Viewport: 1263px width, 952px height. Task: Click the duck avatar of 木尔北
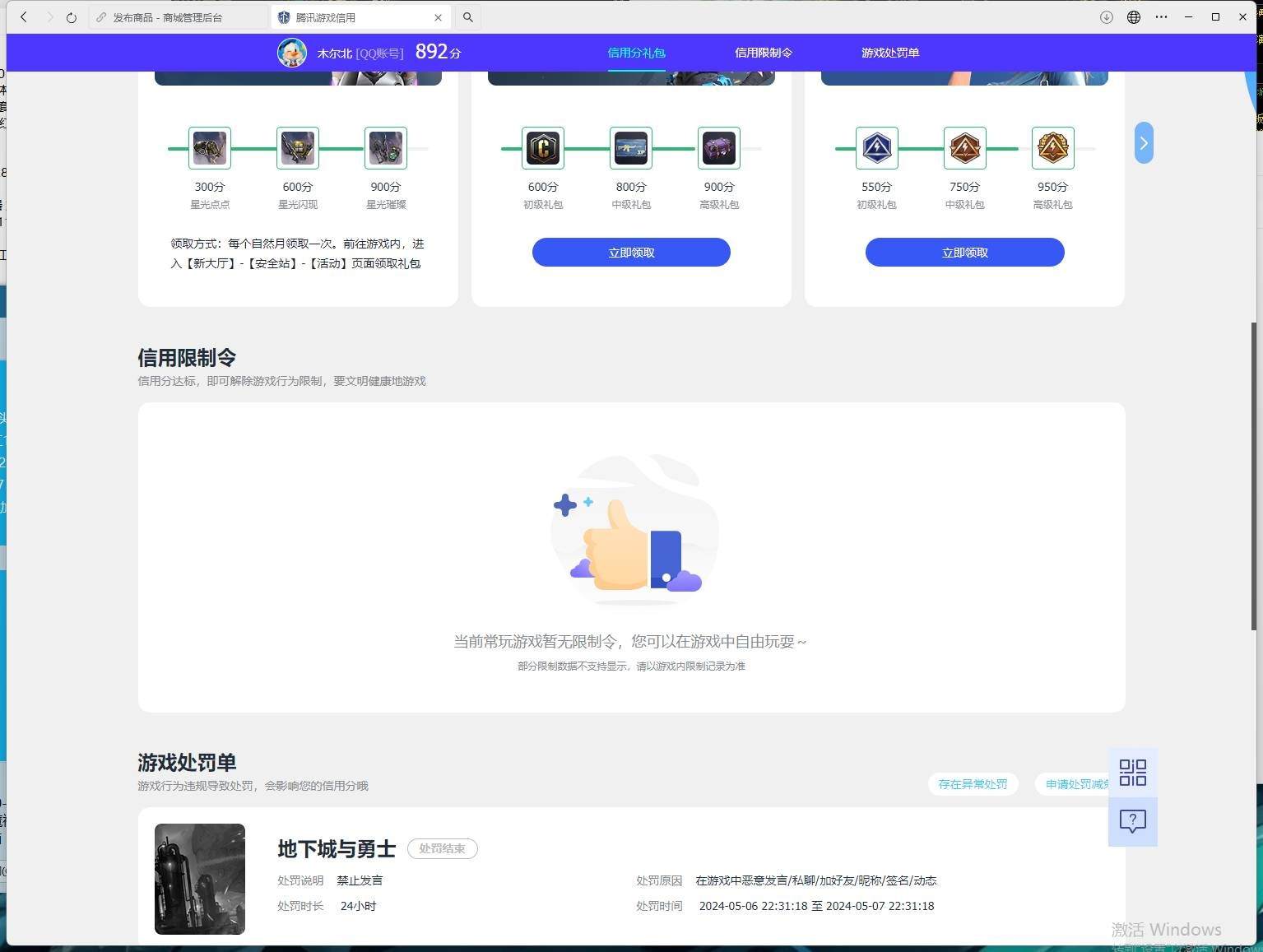click(x=292, y=53)
